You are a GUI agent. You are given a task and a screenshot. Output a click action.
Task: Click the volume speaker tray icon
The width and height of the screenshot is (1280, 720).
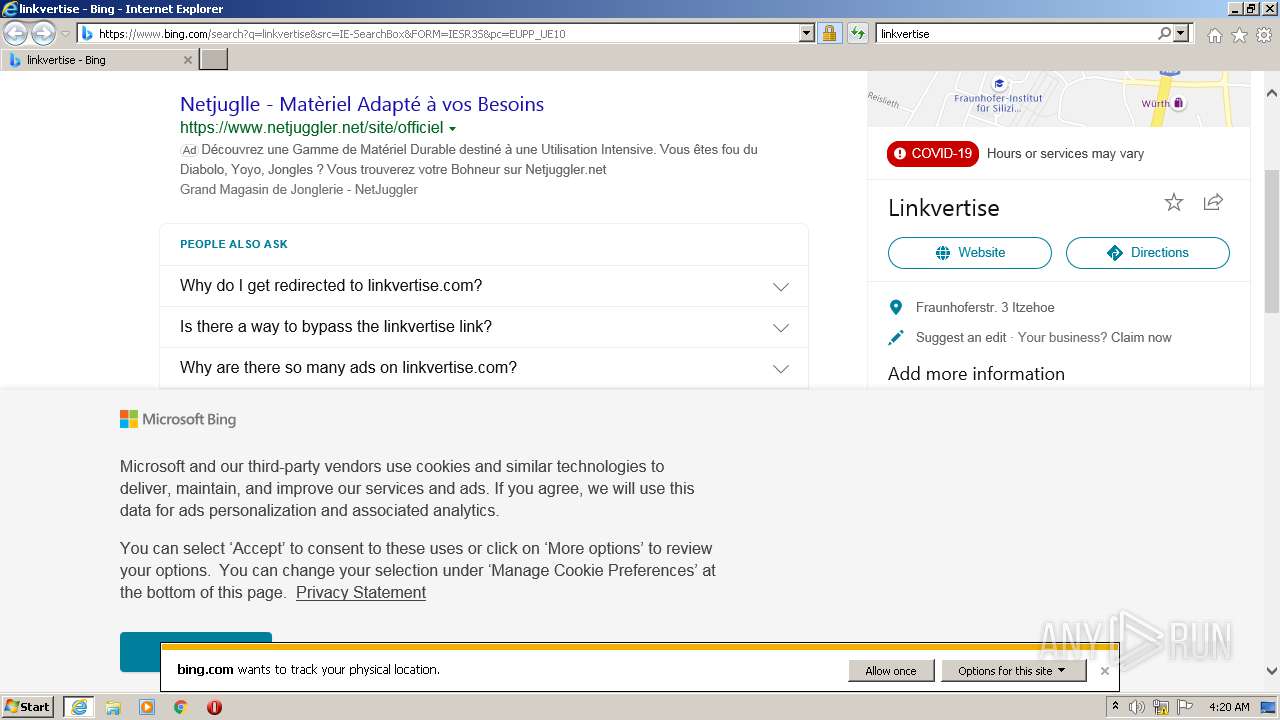click(x=1137, y=707)
